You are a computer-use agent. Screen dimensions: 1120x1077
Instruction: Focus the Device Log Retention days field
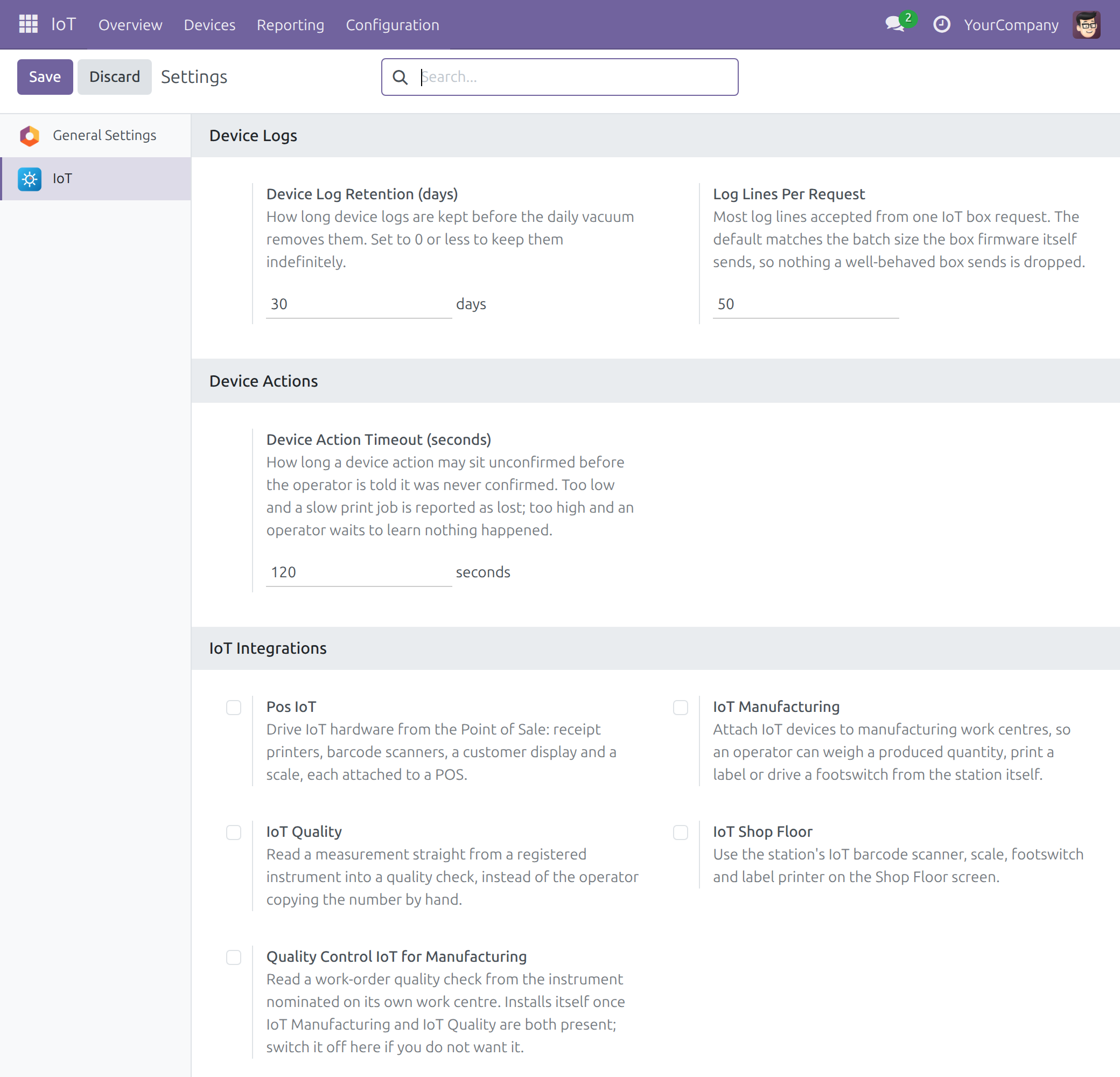359,304
